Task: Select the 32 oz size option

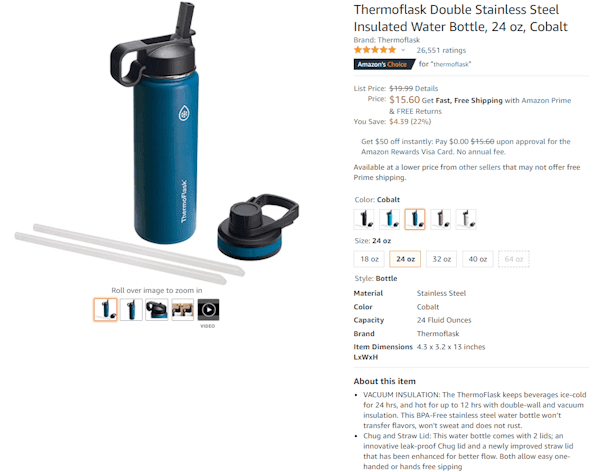Action: pyautogui.click(x=441, y=259)
